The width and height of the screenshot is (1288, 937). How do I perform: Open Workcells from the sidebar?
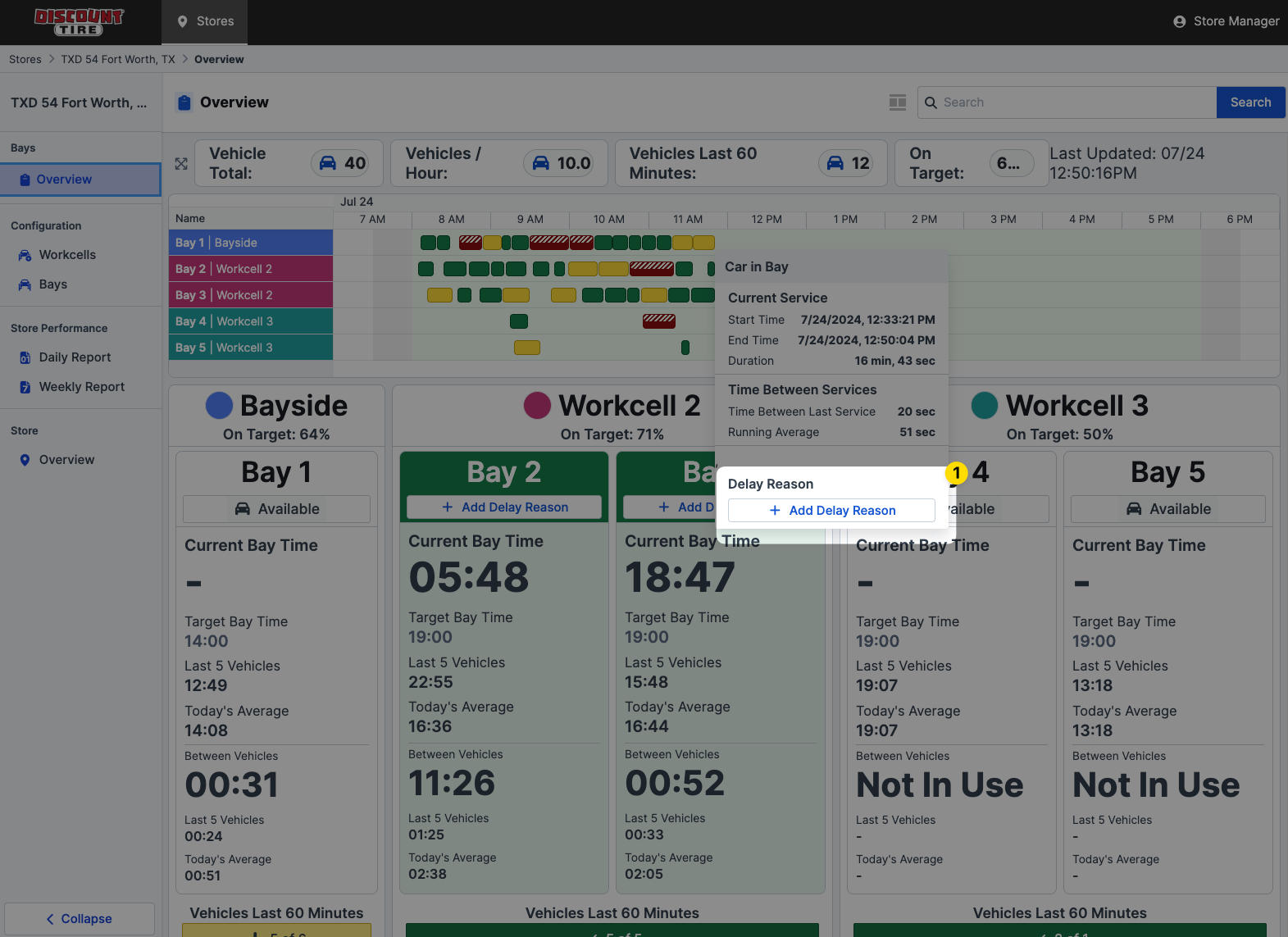67,255
